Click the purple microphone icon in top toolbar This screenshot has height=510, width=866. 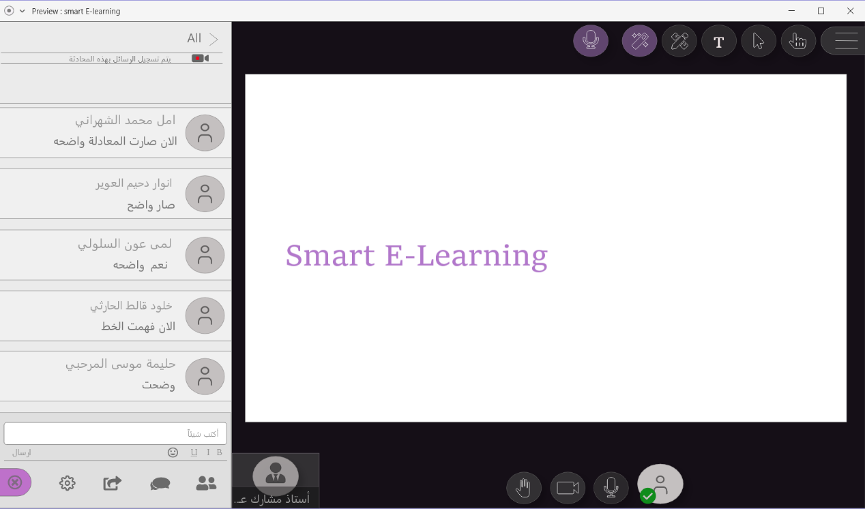click(x=590, y=40)
